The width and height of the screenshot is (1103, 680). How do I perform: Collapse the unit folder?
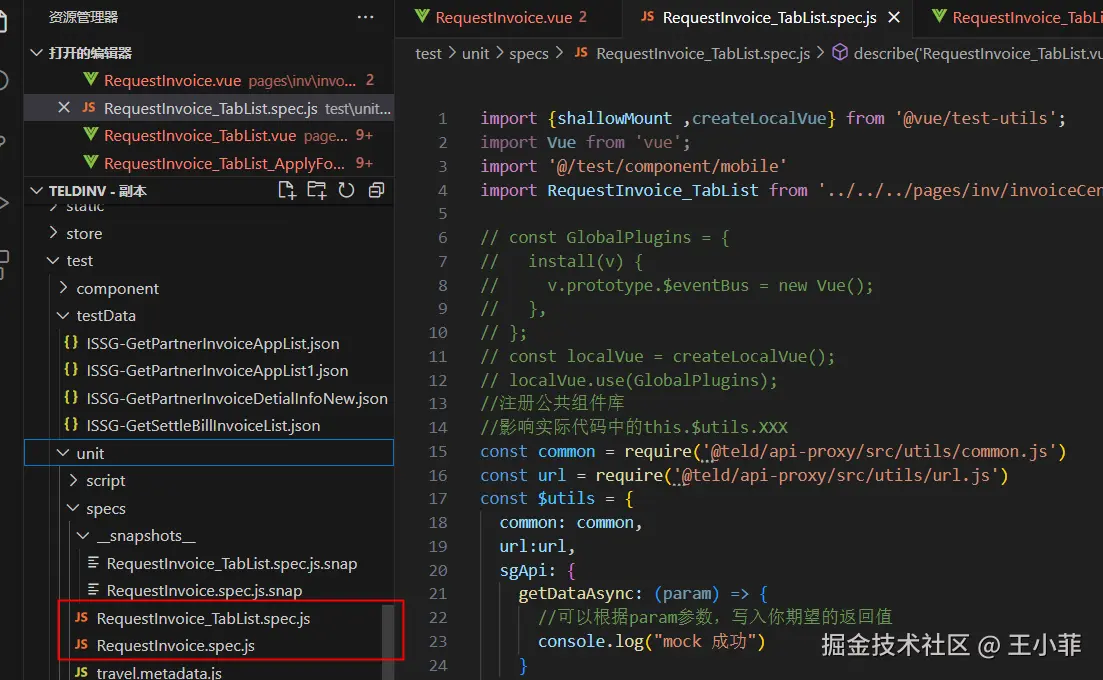click(x=63, y=453)
